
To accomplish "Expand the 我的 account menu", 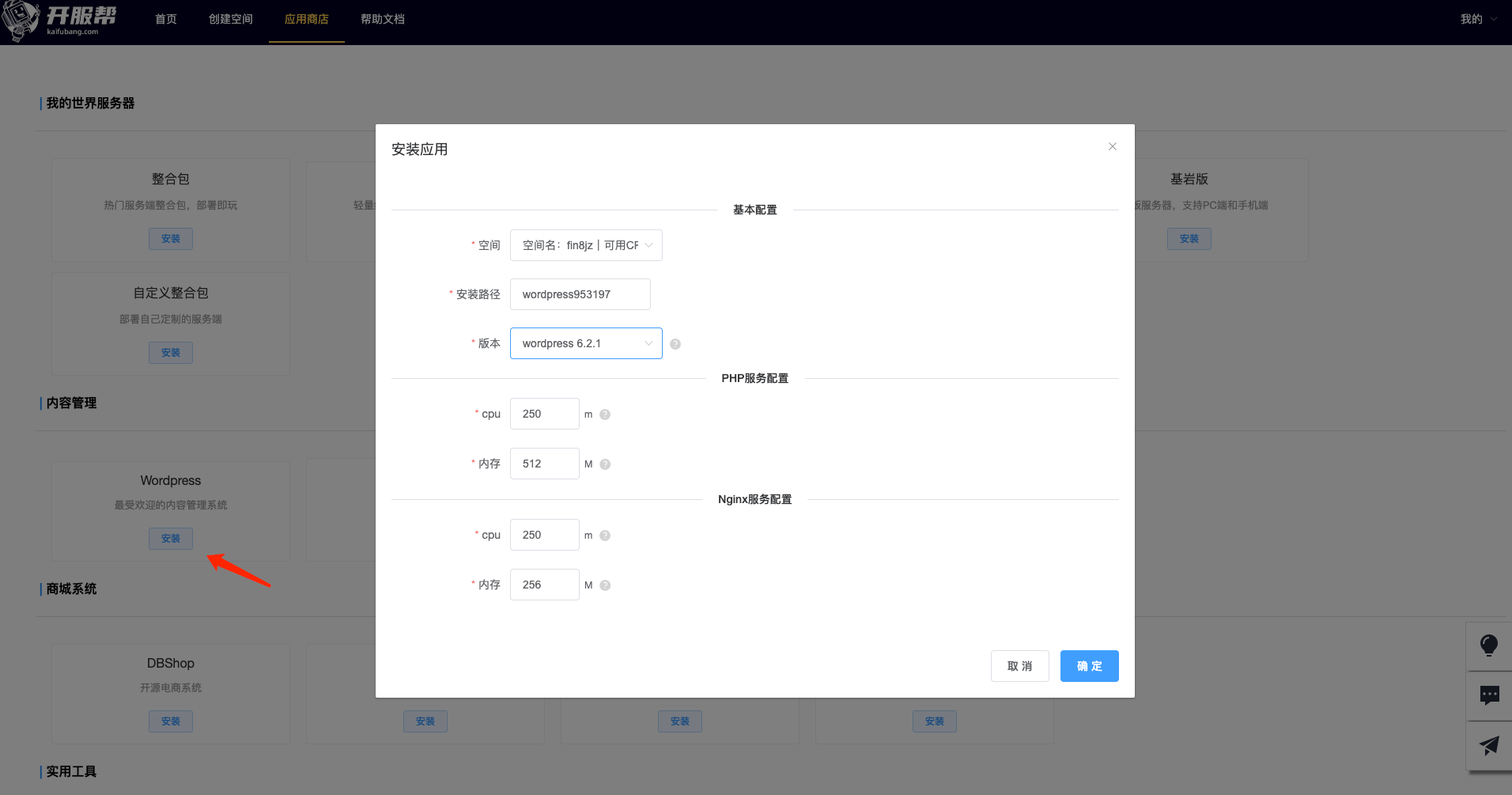I will tap(1478, 19).
